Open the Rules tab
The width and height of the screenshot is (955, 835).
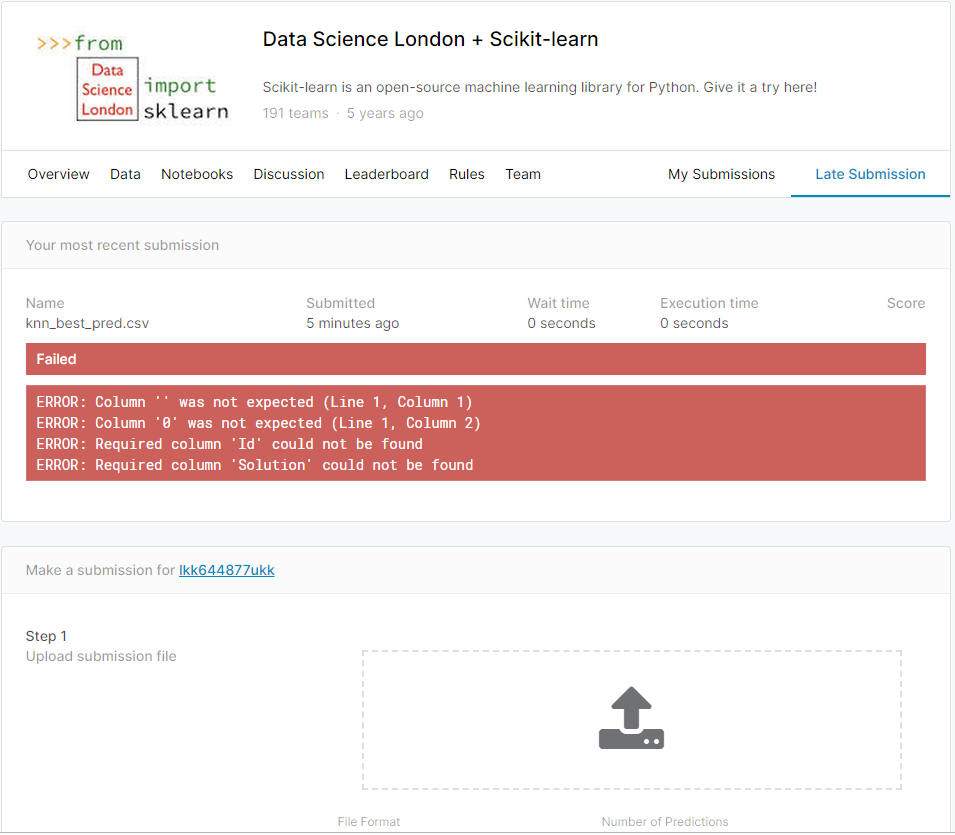coord(467,174)
